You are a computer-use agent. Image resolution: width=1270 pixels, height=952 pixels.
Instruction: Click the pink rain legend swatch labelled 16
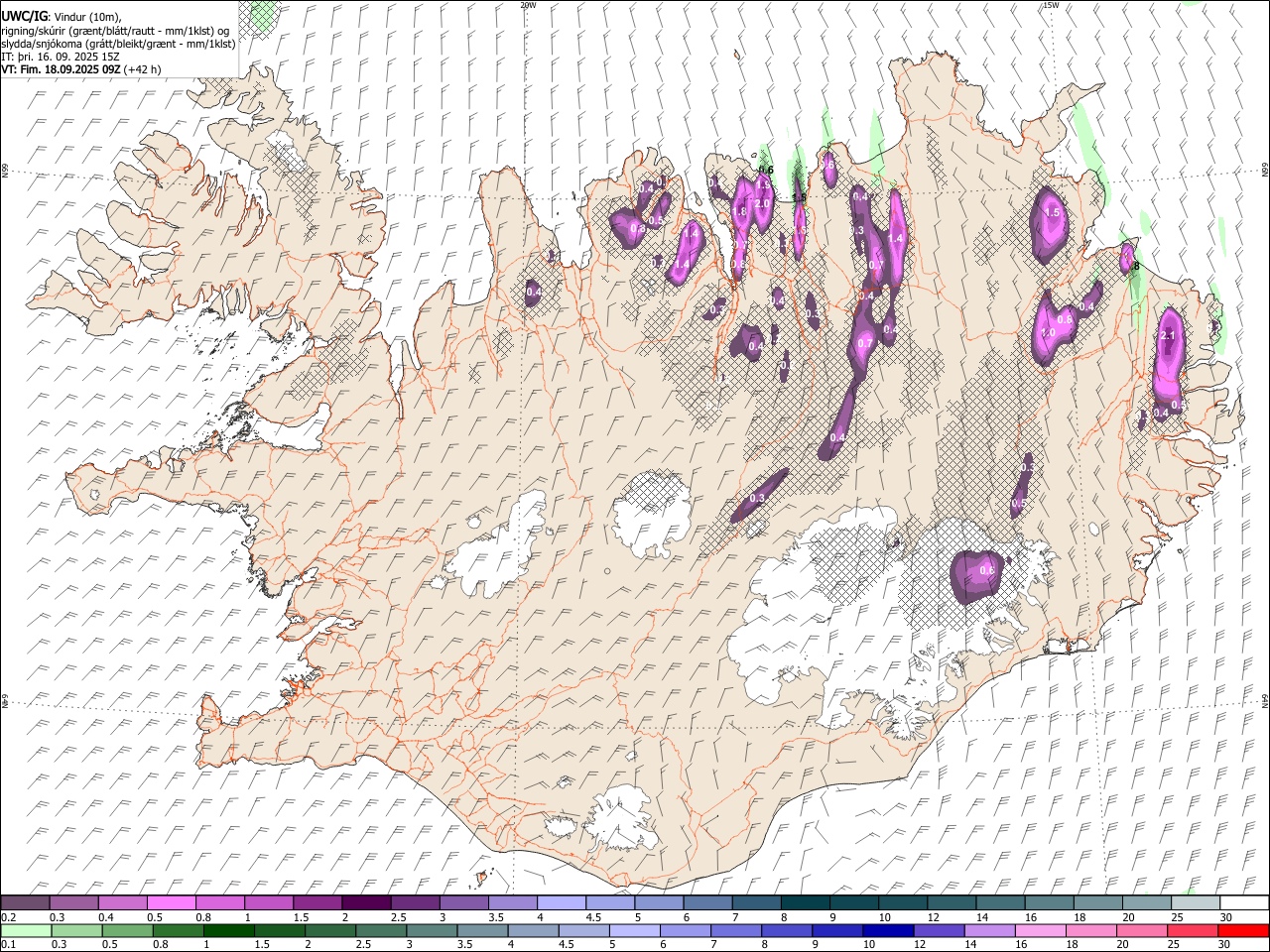pos(1041,930)
